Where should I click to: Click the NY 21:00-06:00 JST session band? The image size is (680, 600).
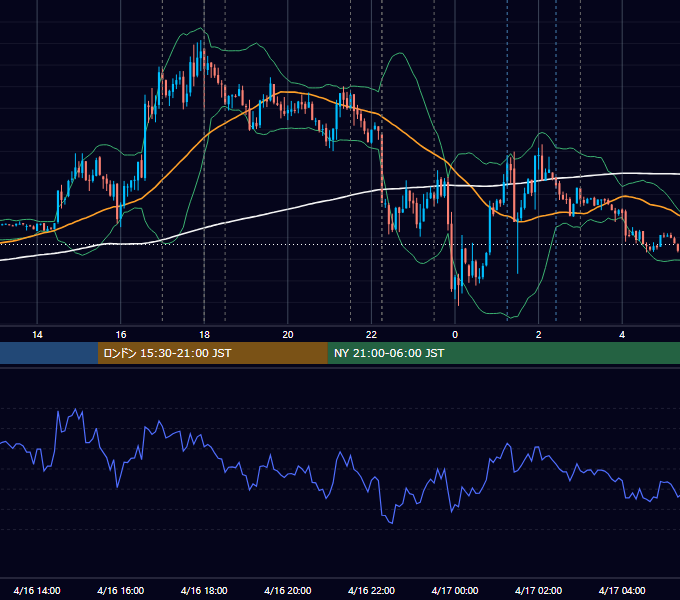(x=503, y=353)
